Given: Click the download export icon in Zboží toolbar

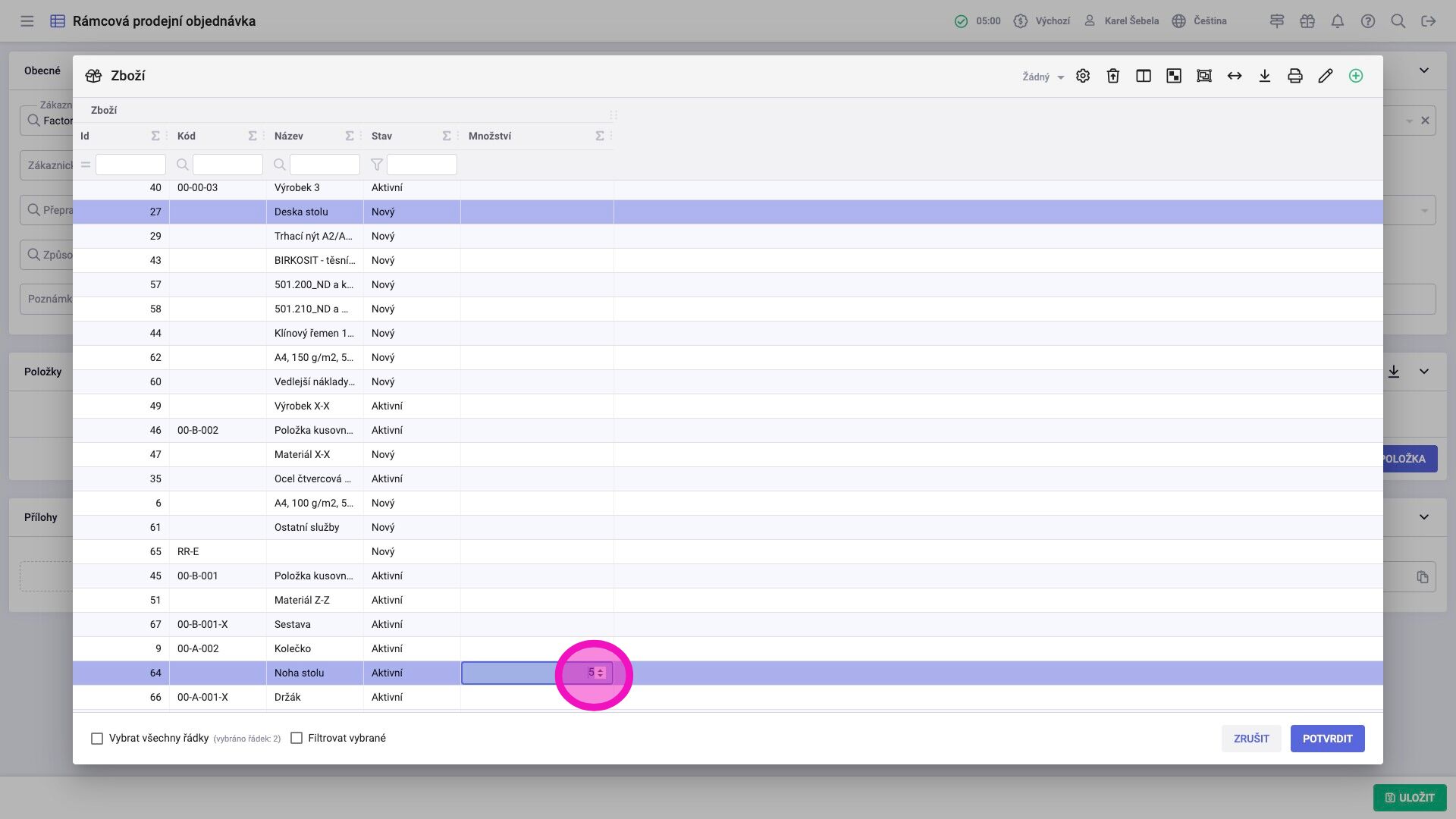Looking at the screenshot, I should pyautogui.click(x=1265, y=76).
